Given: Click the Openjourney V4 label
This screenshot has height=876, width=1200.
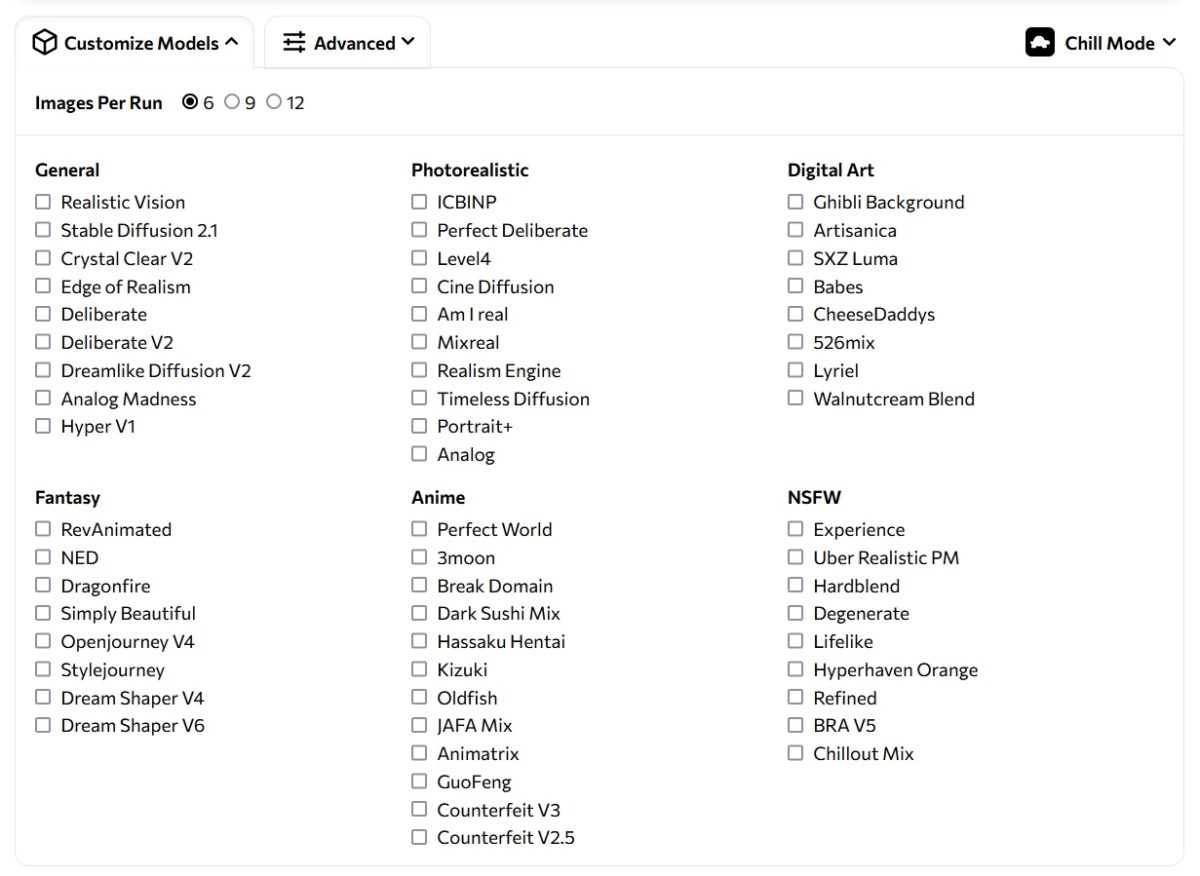Looking at the screenshot, I should [127, 642].
